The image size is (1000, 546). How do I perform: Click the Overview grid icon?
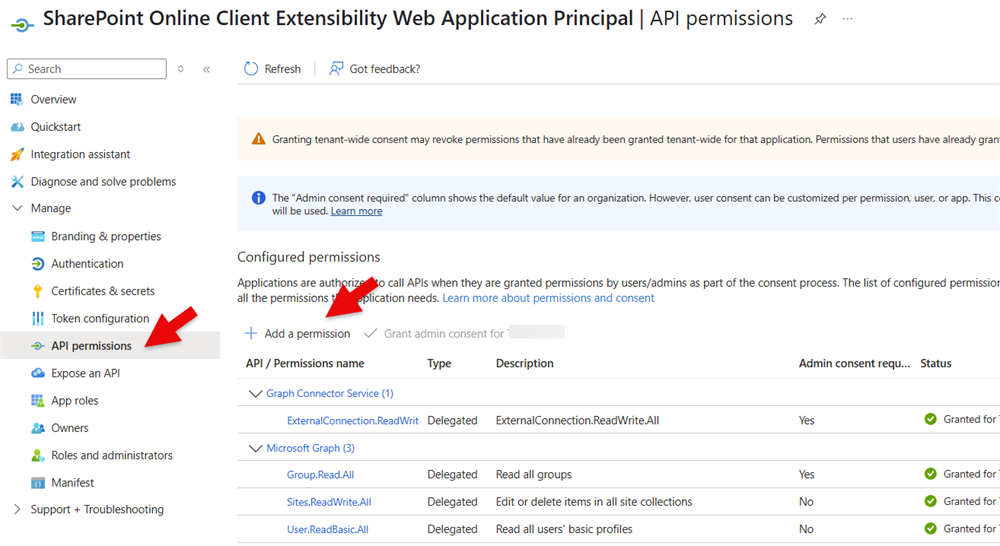[17, 100]
